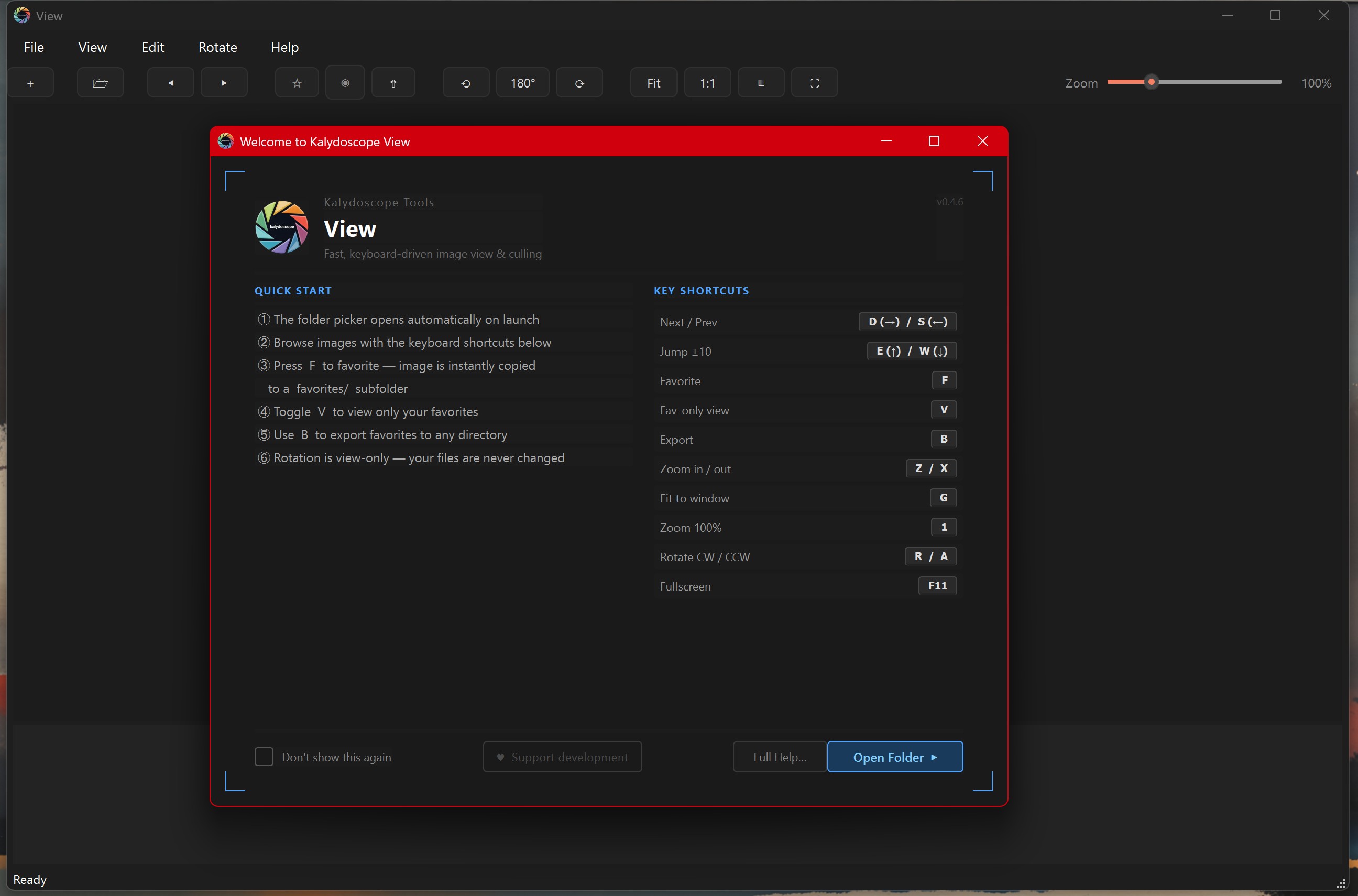Click the star favorite toolbar icon

click(x=297, y=83)
